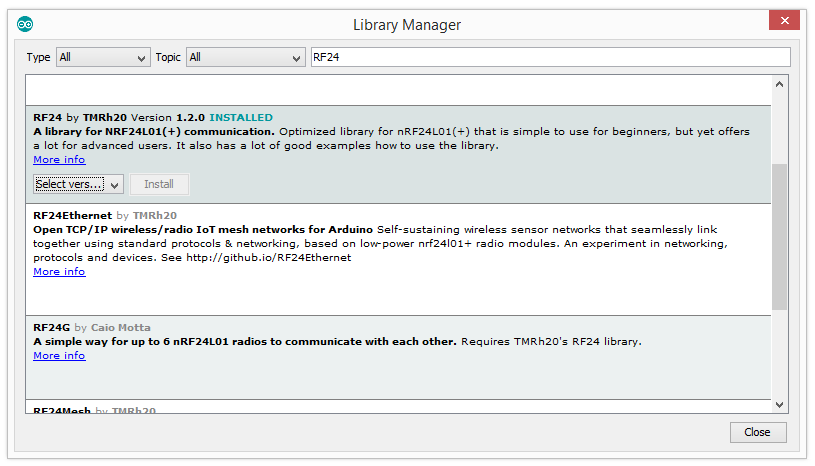The height and width of the screenshot is (466, 815).
Task: Close the Library Manager with red X
Action: pyautogui.click(x=784, y=20)
